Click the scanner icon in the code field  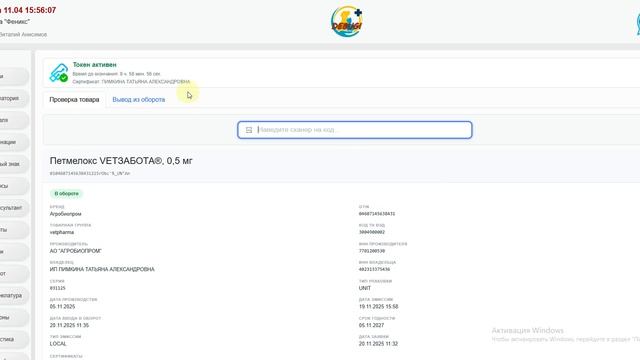[x=249, y=130]
